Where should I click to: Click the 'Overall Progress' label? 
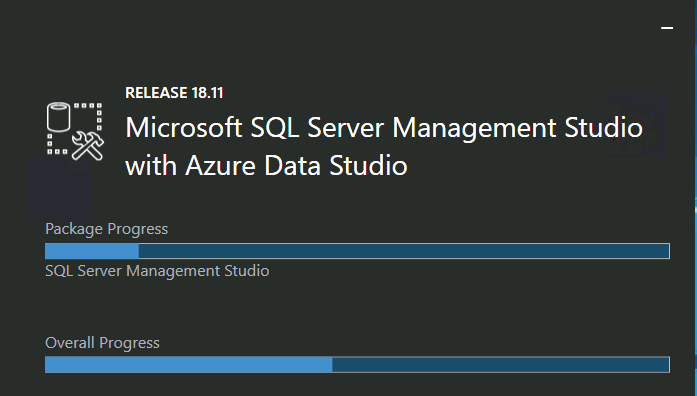point(102,343)
